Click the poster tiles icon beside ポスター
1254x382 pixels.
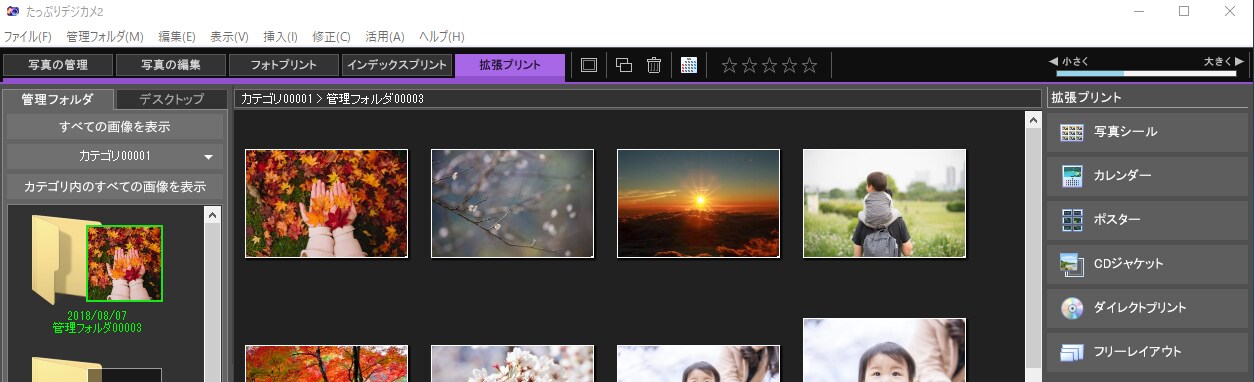click(x=1072, y=220)
